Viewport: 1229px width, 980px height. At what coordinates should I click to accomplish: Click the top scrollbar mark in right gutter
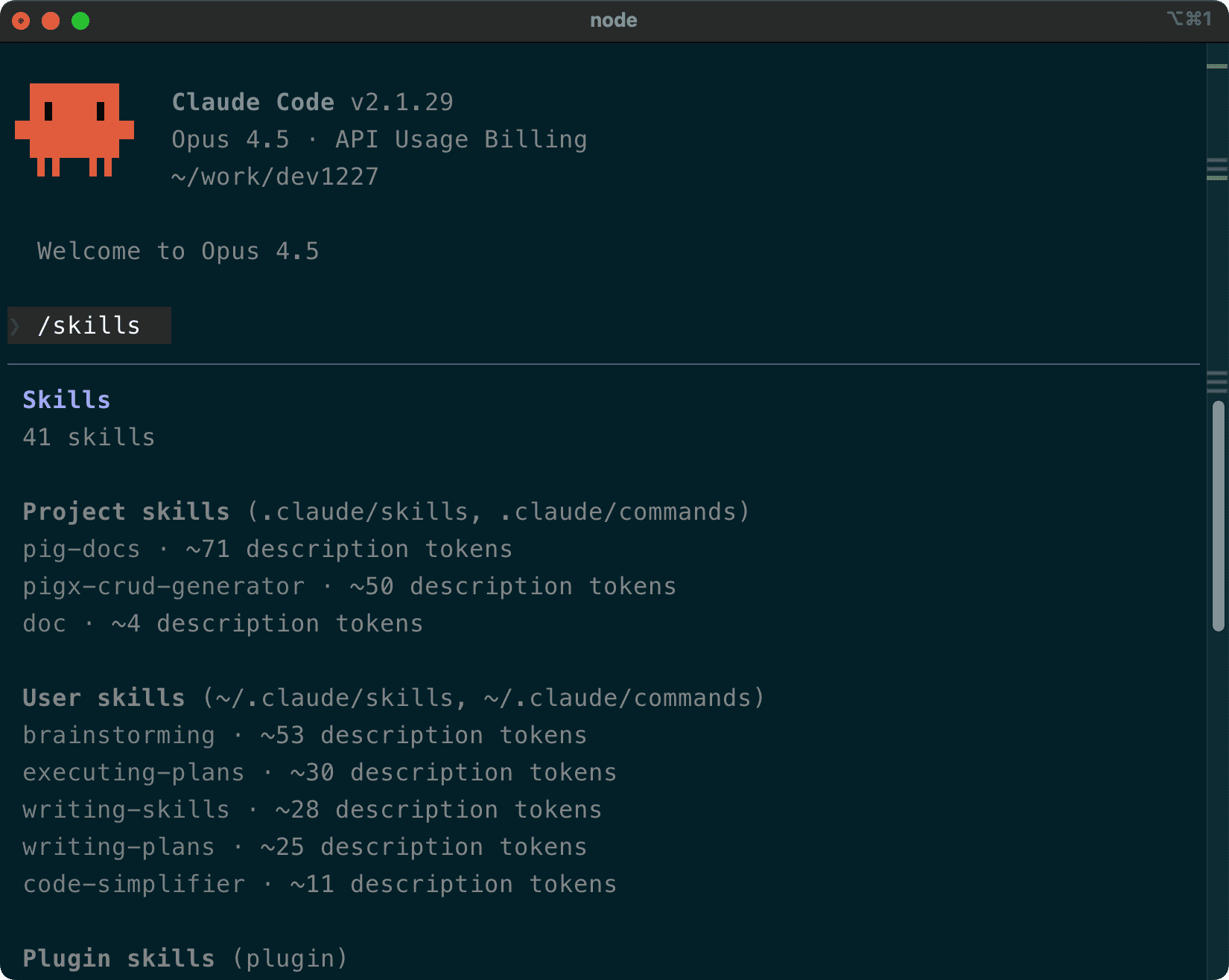(1216, 66)
